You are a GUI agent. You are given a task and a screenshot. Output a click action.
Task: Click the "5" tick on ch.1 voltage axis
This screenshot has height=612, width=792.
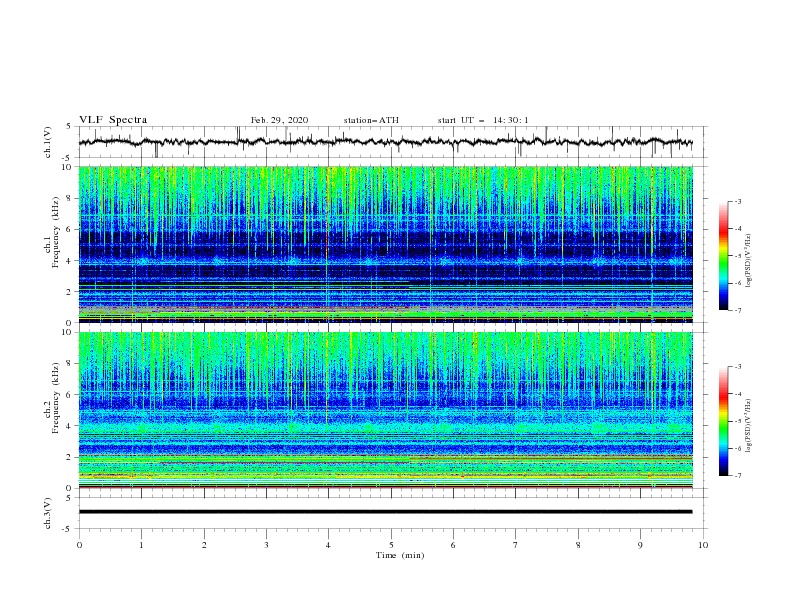[x=71, y=126]
